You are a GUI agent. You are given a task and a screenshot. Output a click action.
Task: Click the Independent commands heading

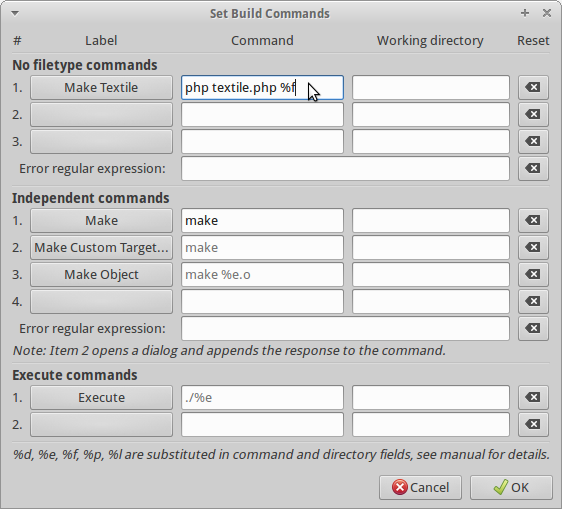(x=91, y=198)
